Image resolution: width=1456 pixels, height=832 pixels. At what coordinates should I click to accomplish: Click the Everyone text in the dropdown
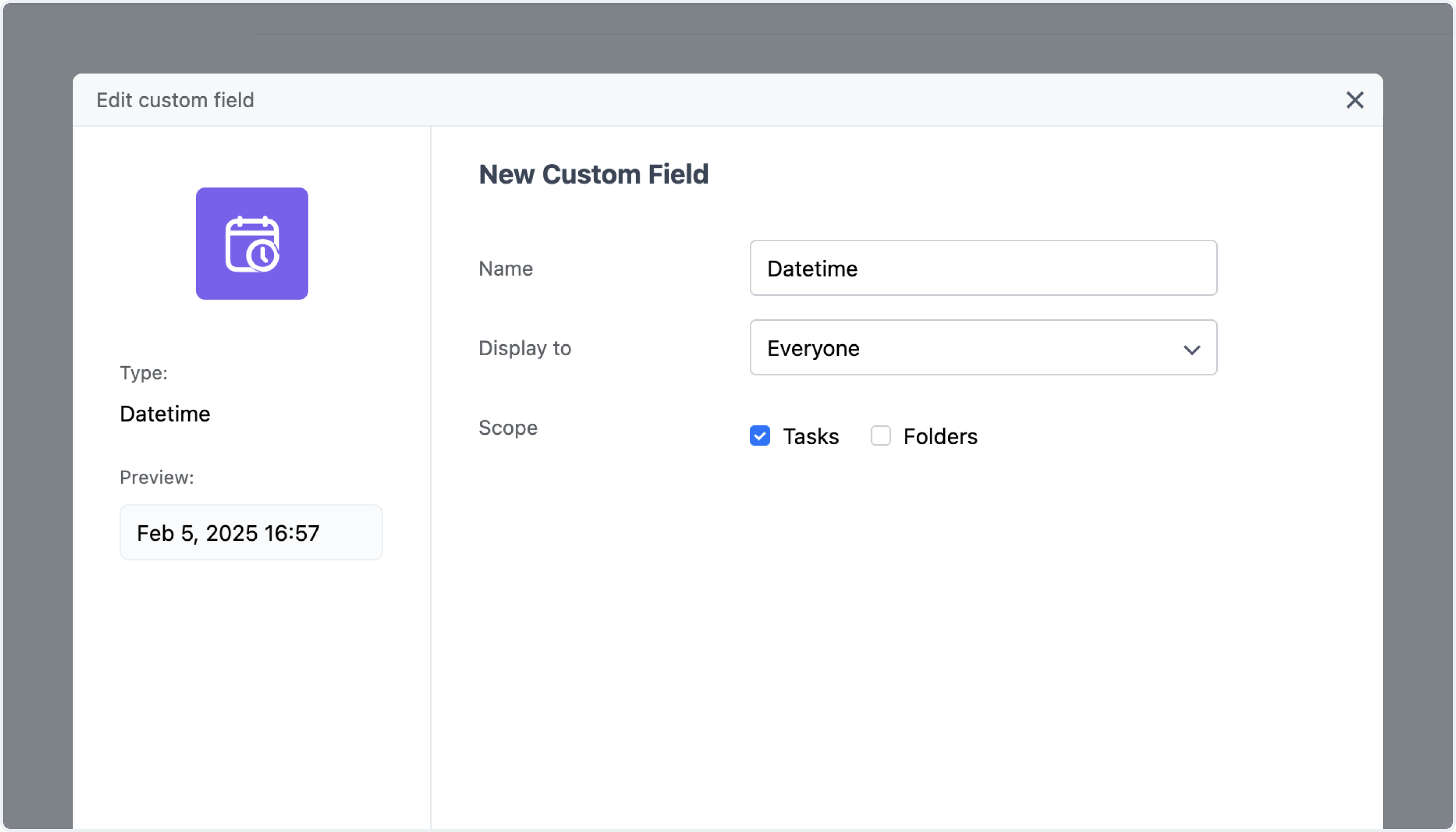tap(813, 348)
